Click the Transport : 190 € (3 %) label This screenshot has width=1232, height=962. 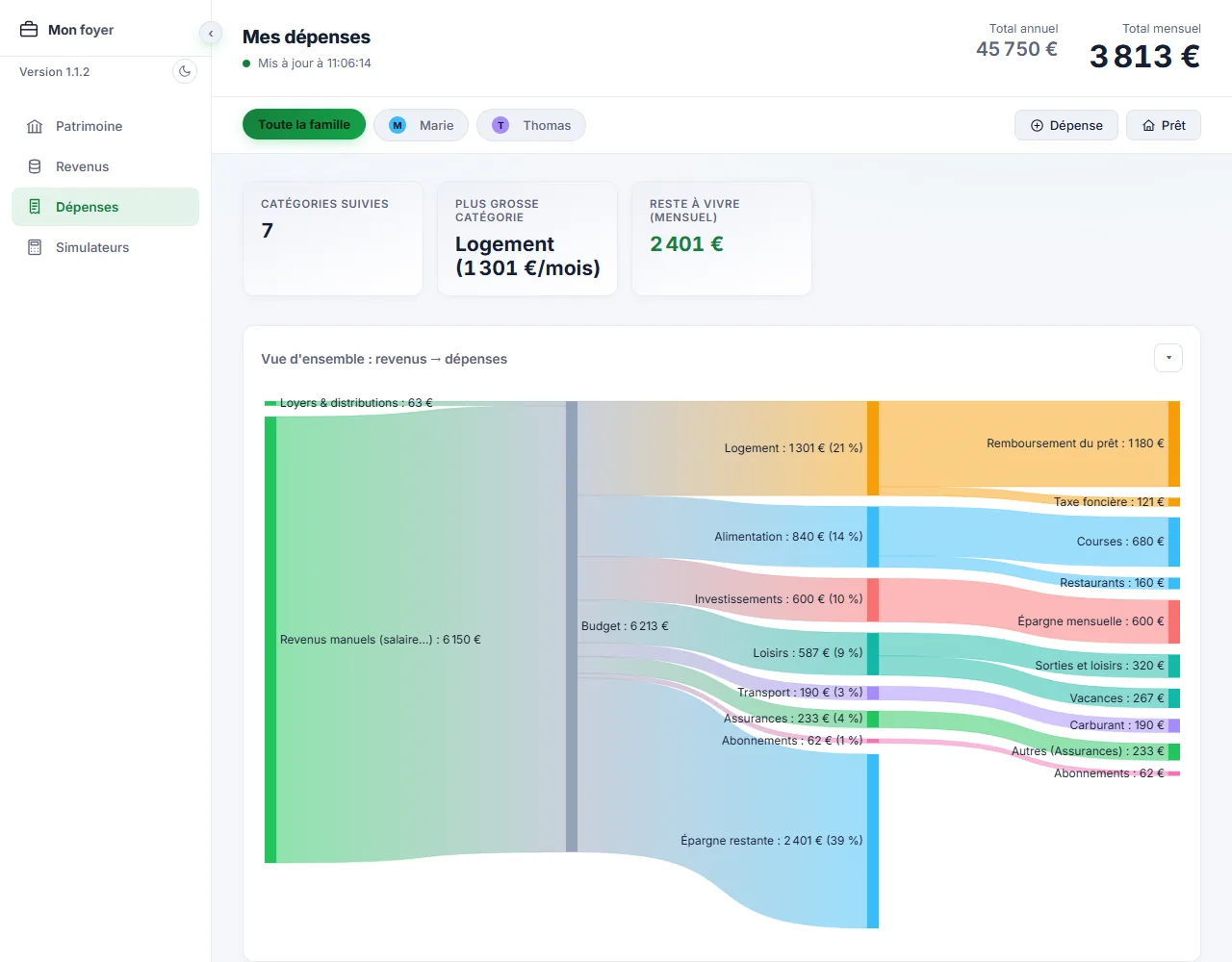click(x=800, y=693)
